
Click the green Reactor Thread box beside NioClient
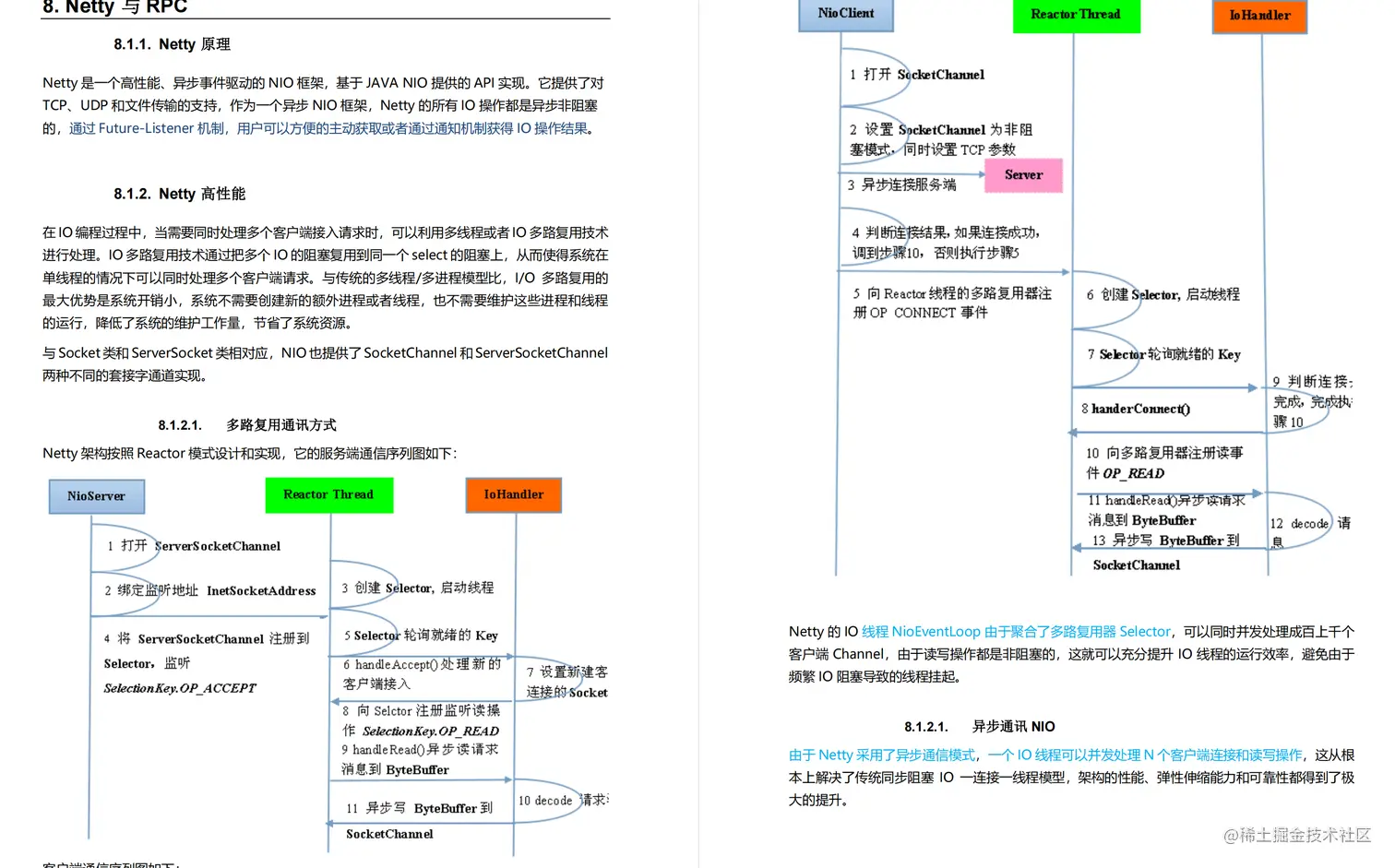[x=1076, y=15]
